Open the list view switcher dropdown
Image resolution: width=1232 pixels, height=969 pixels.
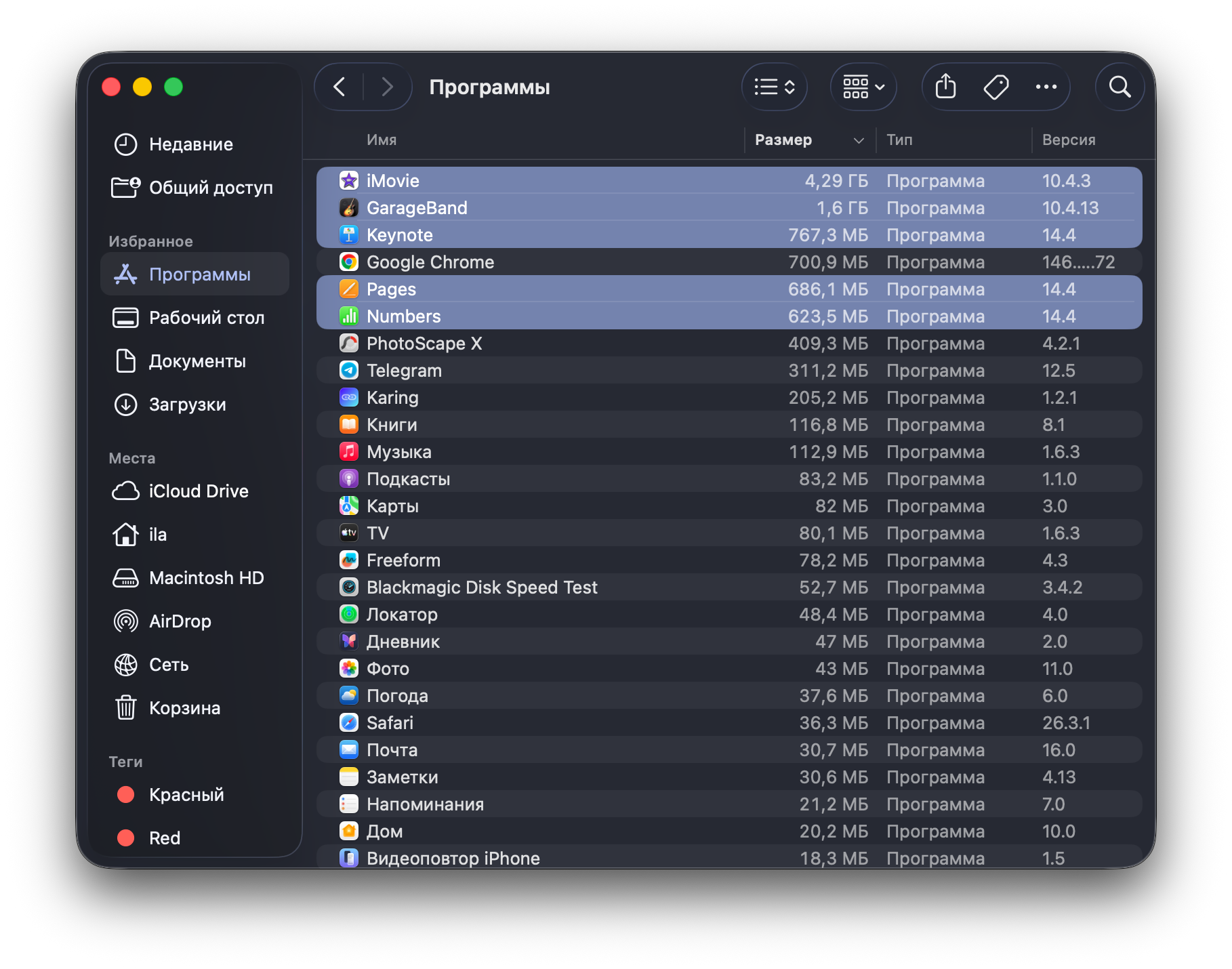click(x=775, y=87)
